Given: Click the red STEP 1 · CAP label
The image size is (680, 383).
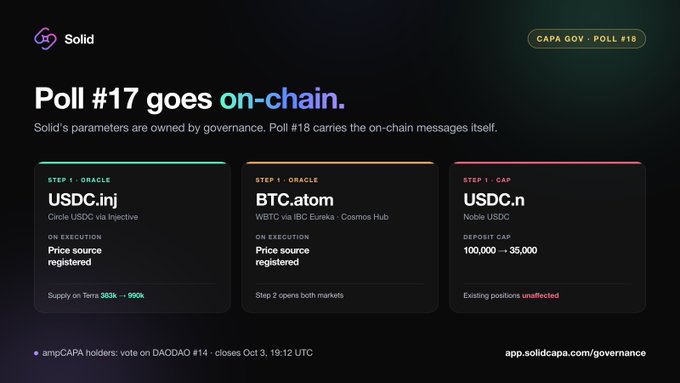Looking at the screenshot, I should point(487,180).
